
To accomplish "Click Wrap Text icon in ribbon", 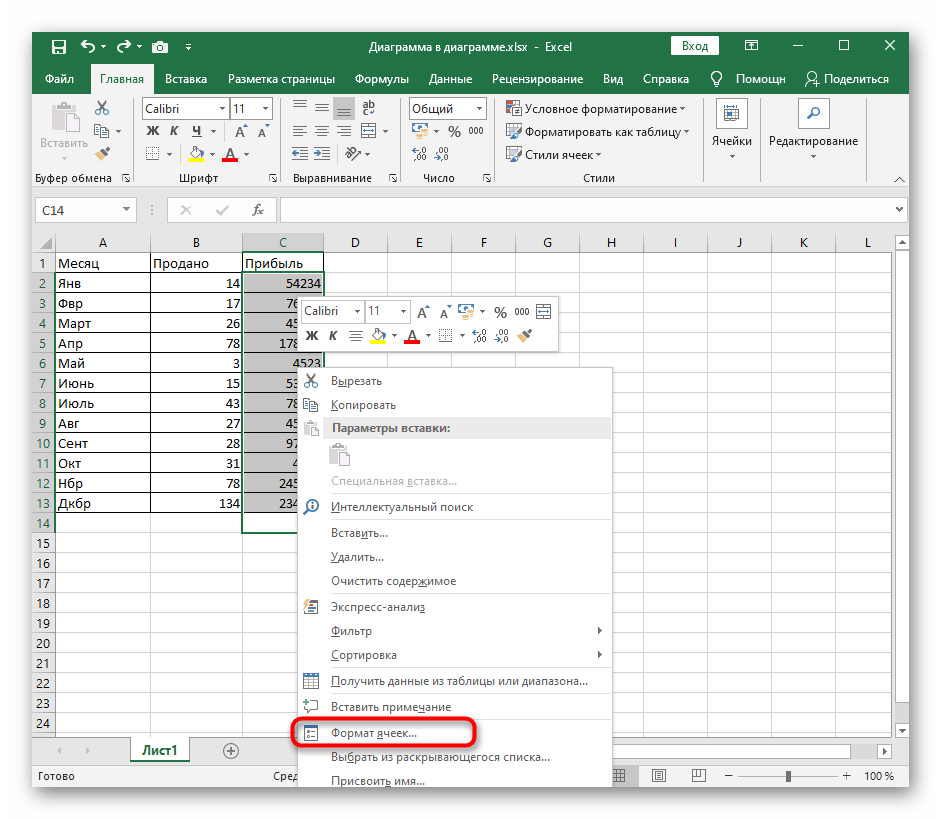I will pos(368,108).
